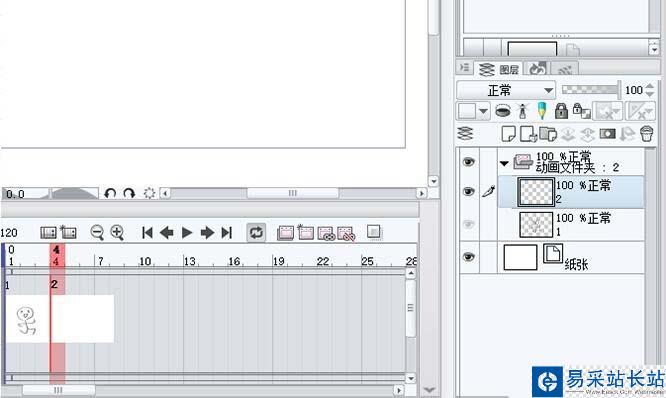This screenshot has width=666, height=398.
Task: Show hidden layer 1 via eye icon
Action: pos(468,224)
